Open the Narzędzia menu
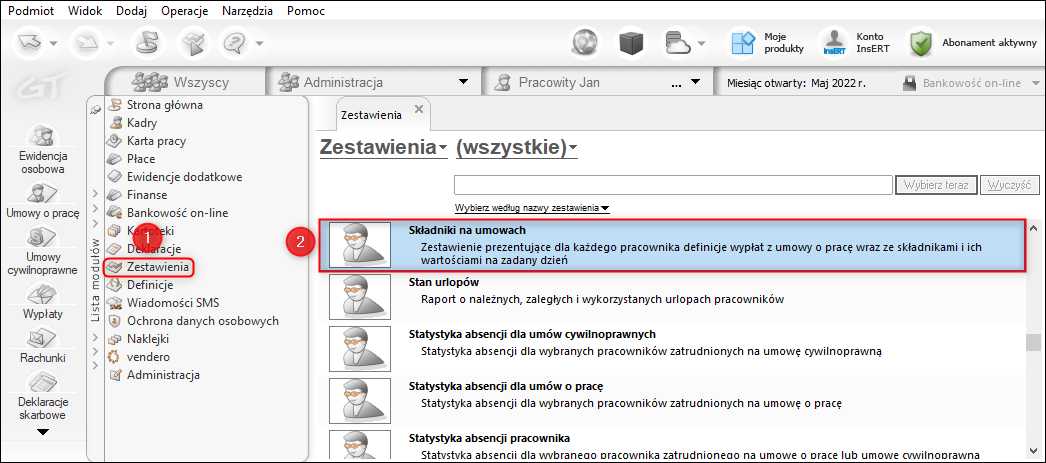1046x463 pixels. [x=247, y=11]
